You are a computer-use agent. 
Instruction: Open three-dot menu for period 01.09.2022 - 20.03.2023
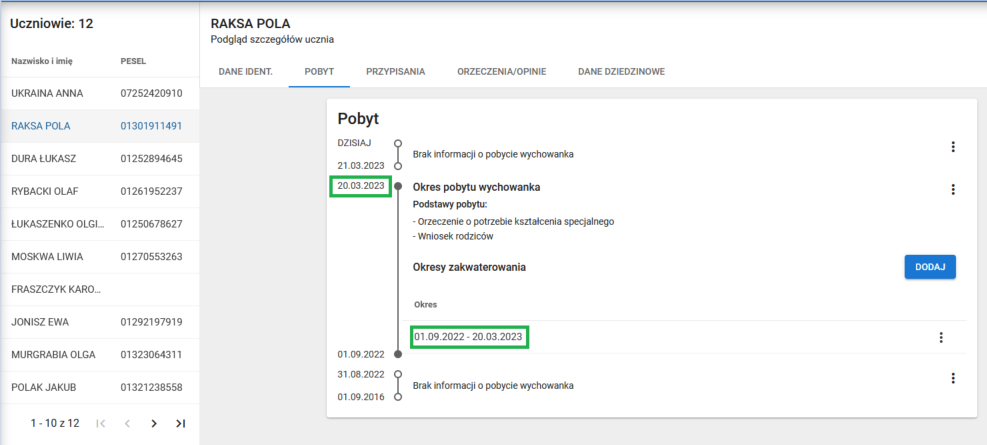tap(940, 338)
